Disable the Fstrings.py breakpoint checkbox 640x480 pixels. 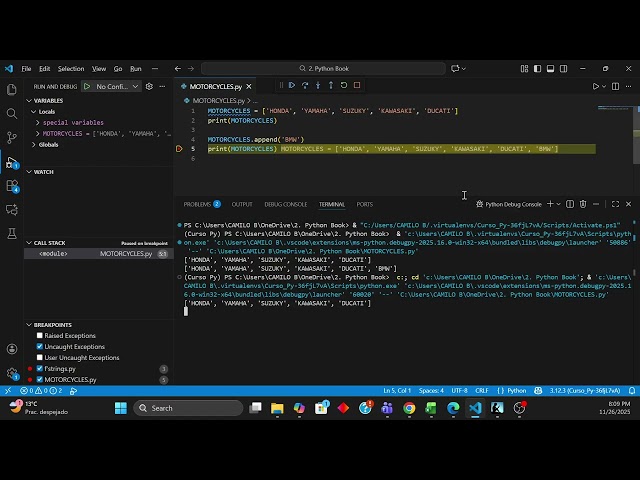tap(40, 369)
